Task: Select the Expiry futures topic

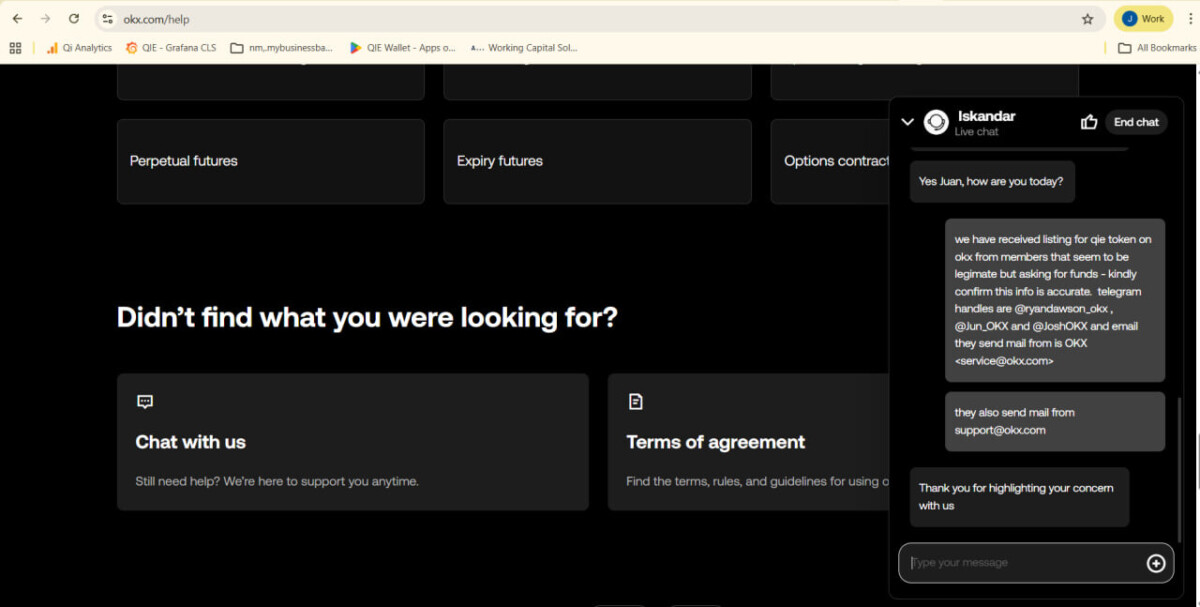Action: point(597,161)
